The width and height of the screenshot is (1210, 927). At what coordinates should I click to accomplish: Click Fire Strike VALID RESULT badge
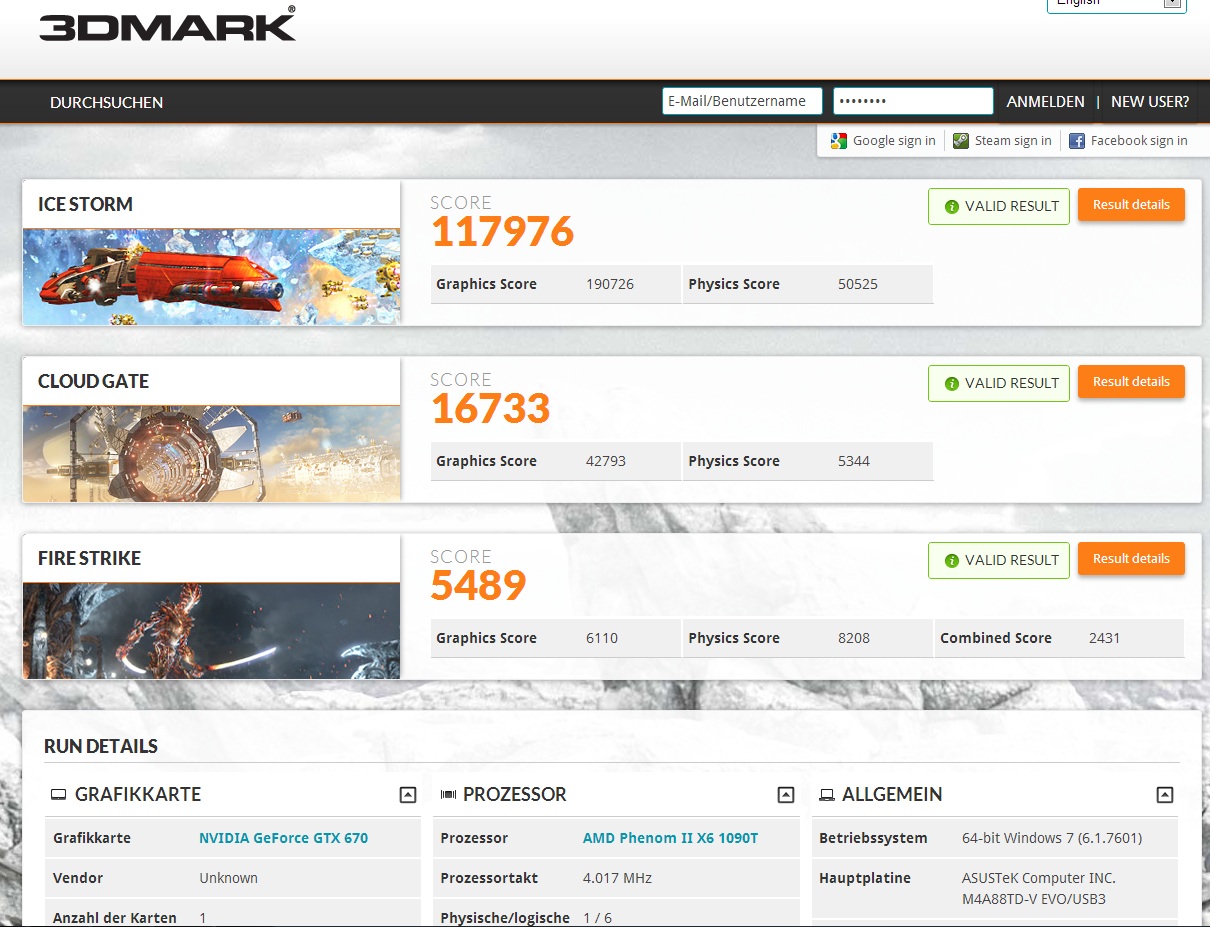click(x=999, y=560)
